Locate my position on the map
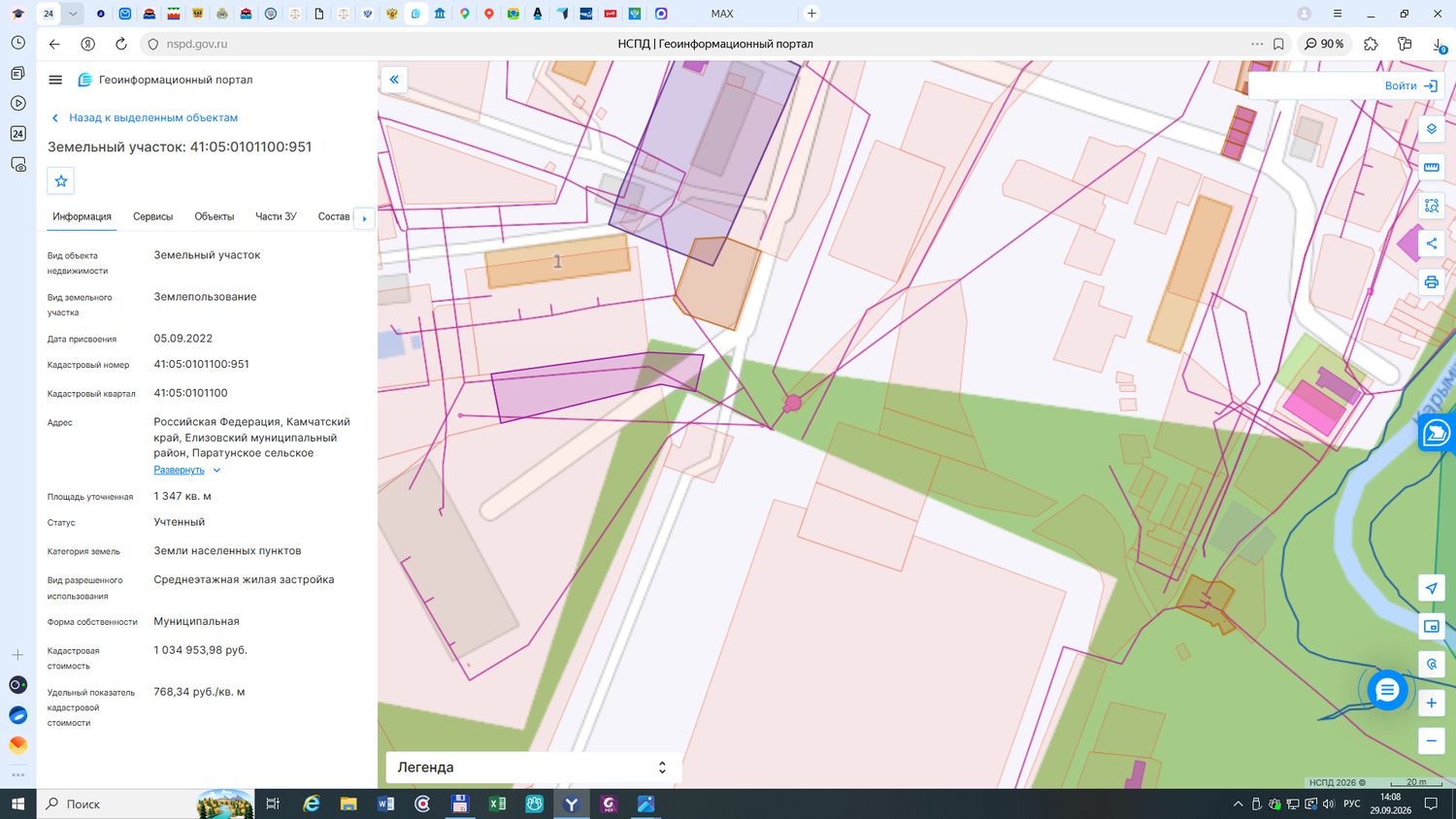 (1431, 588)
